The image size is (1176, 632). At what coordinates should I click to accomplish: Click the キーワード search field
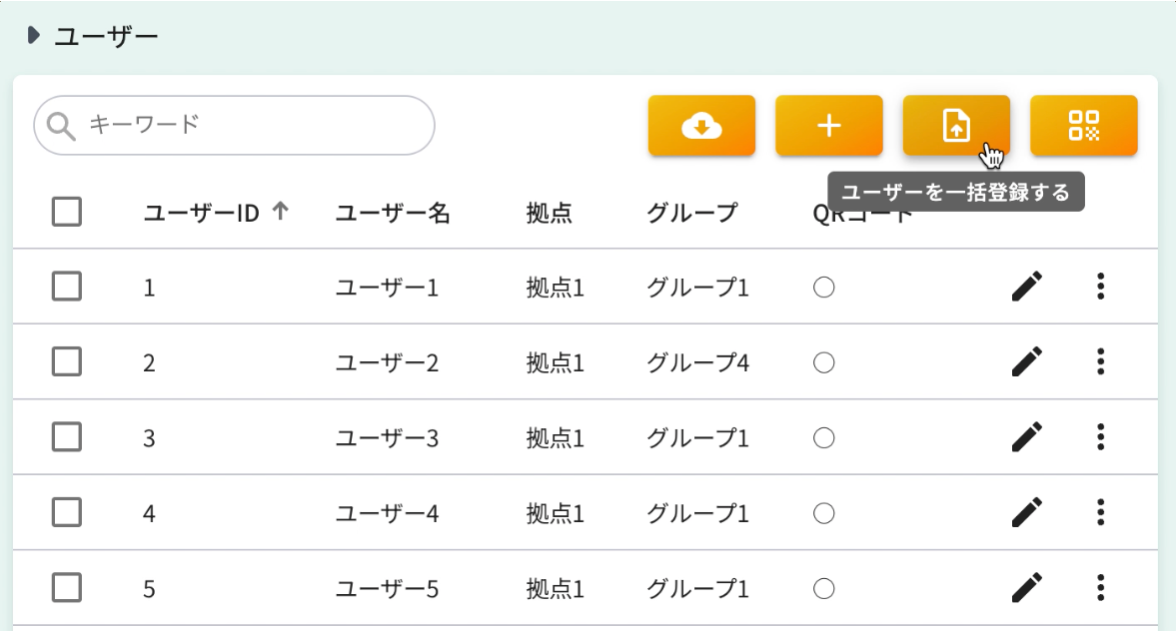tap(250, 125)
